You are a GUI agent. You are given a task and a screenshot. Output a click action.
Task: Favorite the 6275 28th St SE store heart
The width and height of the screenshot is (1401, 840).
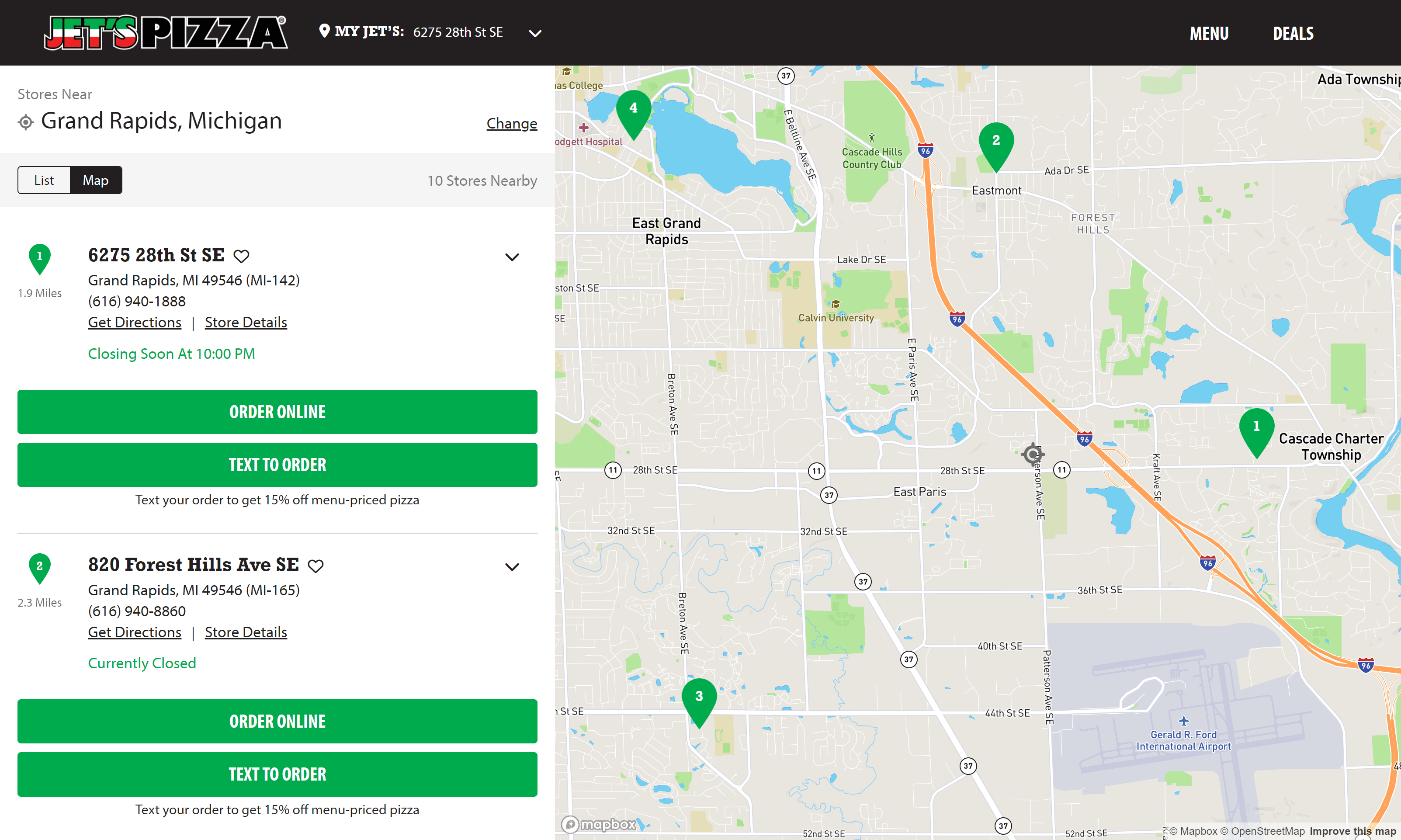tap(242, 256)
